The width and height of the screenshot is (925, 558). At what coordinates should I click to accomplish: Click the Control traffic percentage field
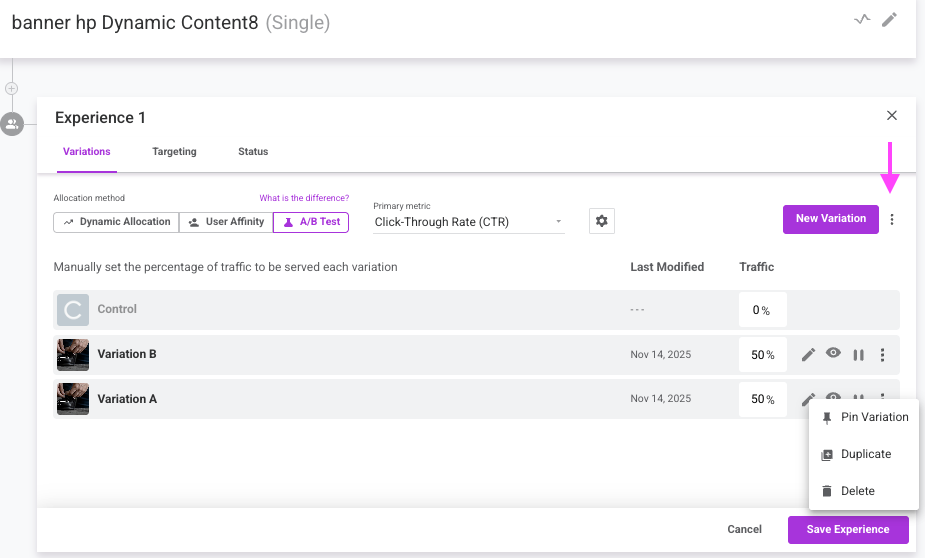[762, 310]
